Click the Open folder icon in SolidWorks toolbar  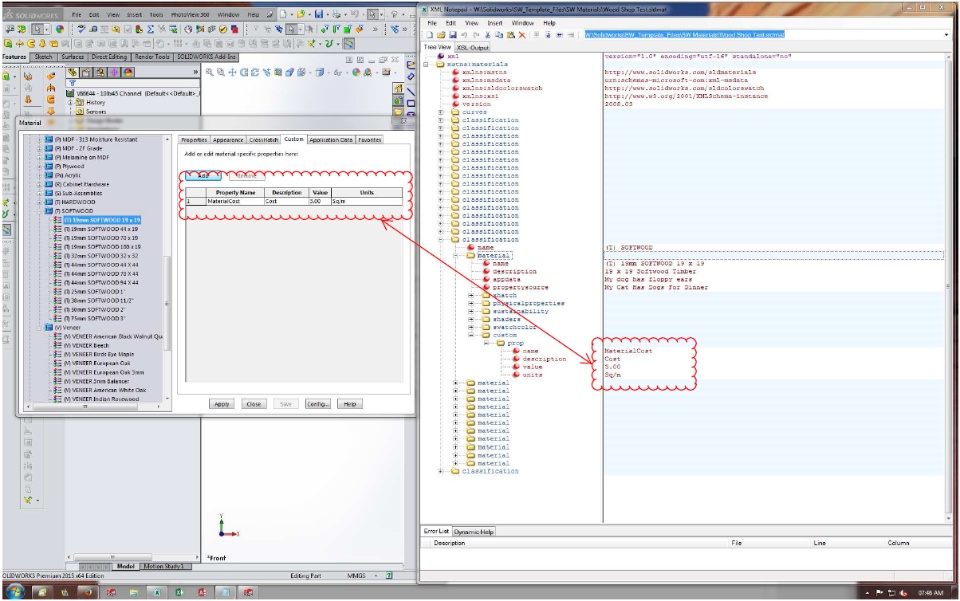coord(301,14)
